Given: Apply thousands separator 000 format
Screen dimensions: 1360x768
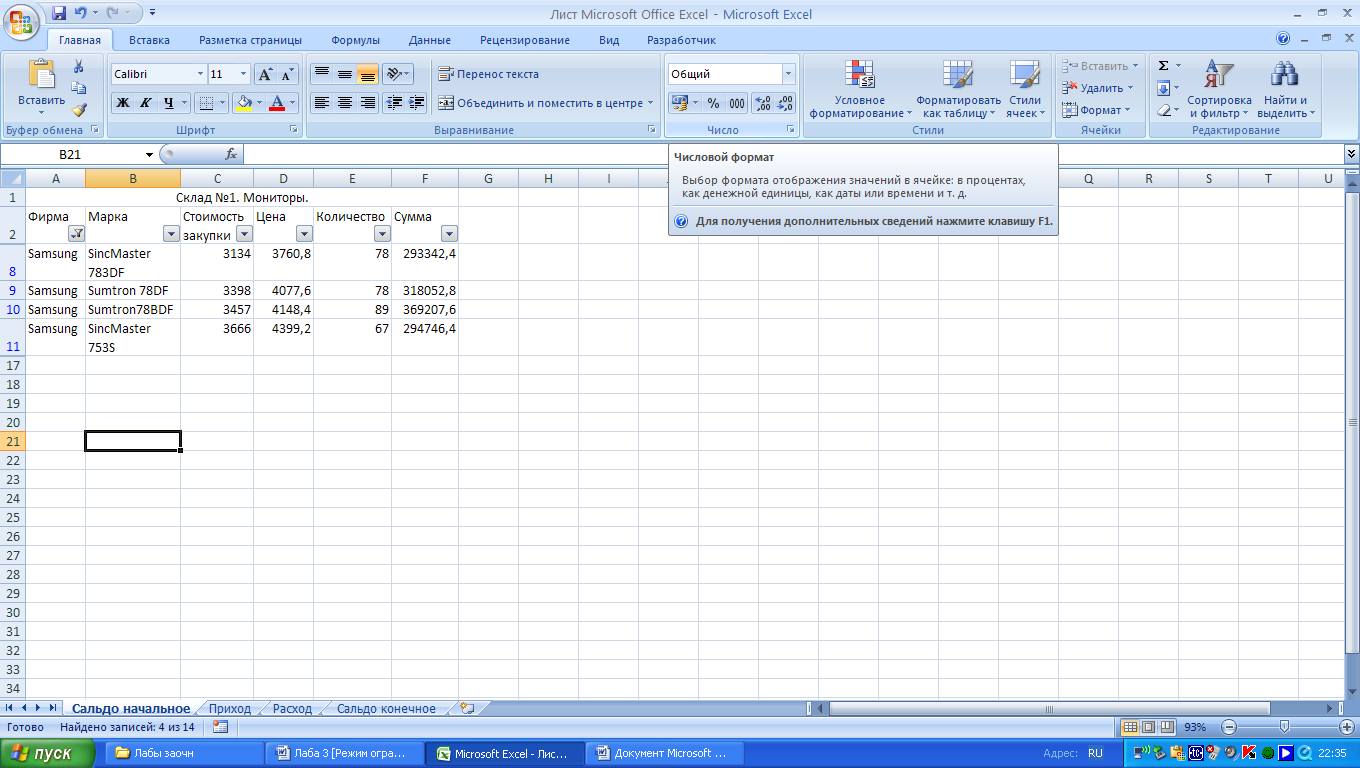Looking at the screenshot, I should (x=737, y=103).
